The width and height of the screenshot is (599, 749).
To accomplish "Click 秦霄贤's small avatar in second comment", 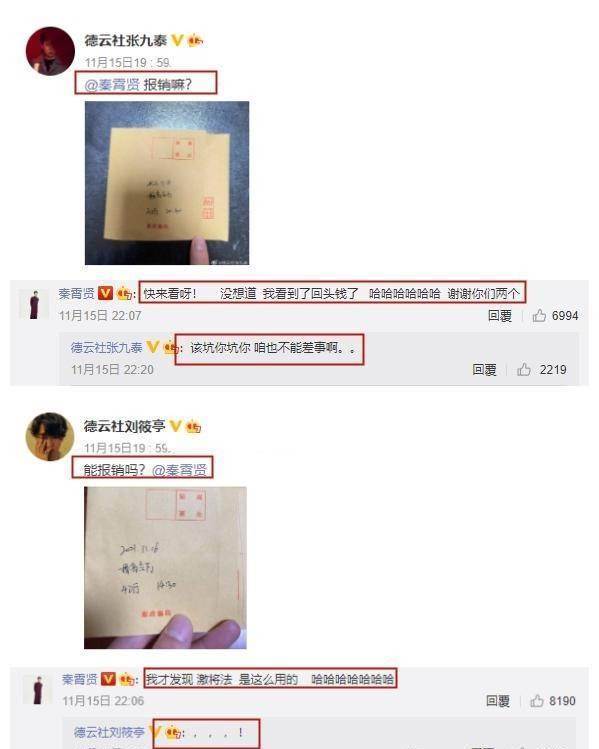I will [x=37, y=690].
